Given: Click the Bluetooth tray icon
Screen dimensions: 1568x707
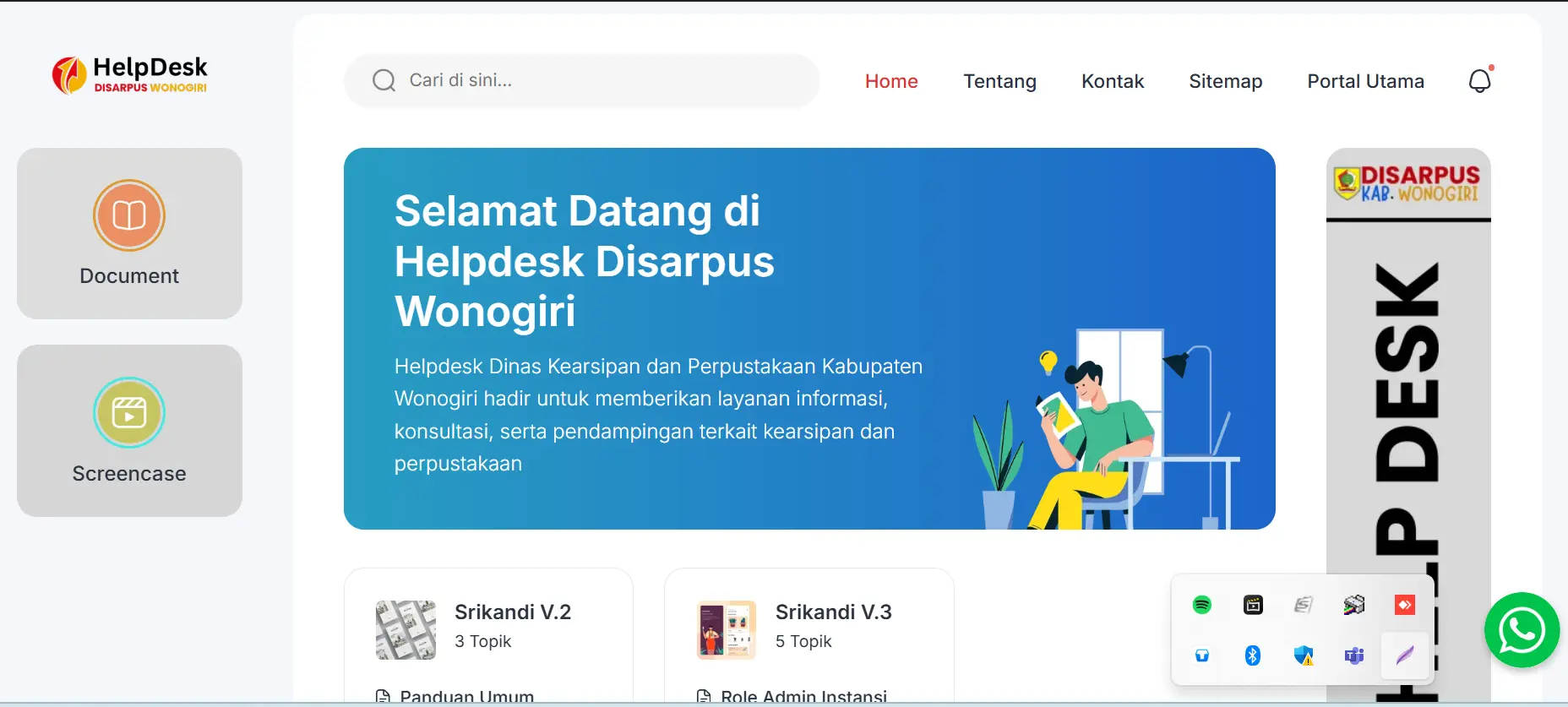Looking at the screenshot, I should pos(1253,655).
